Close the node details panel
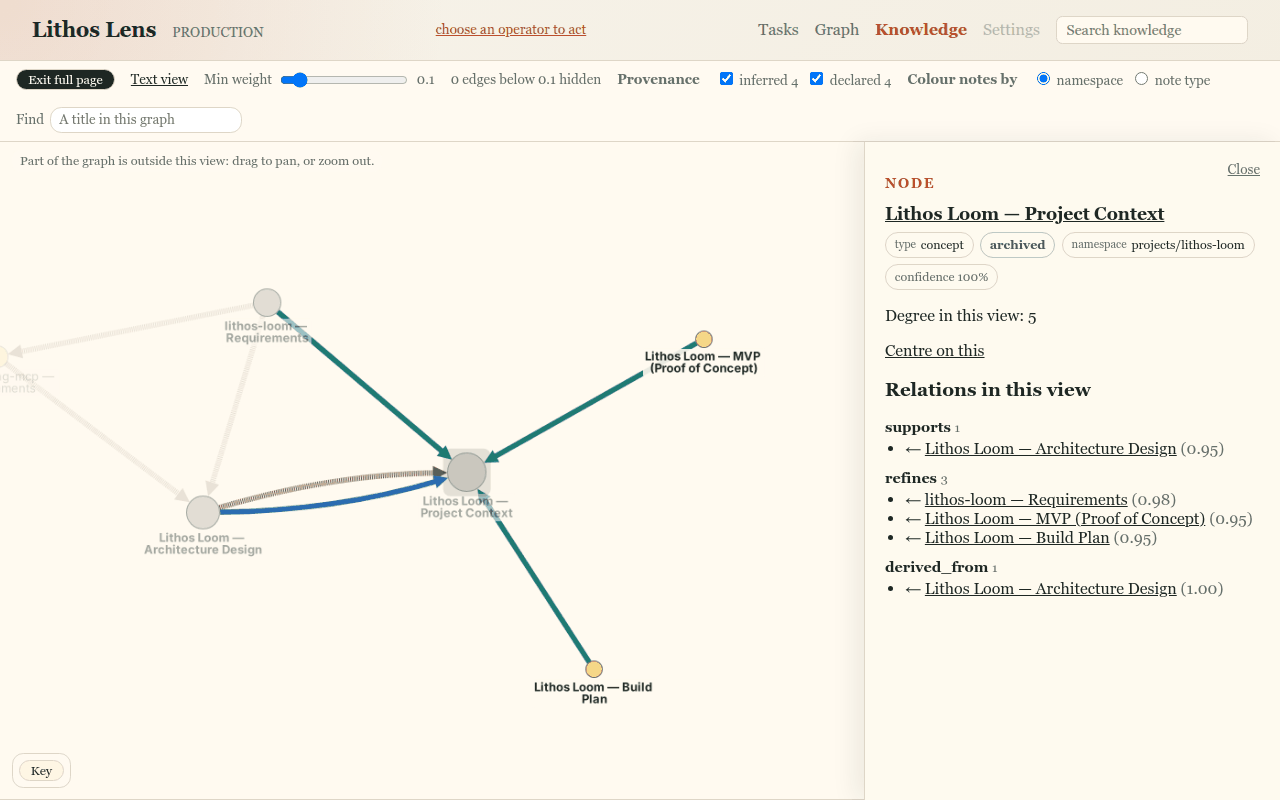Viewport: 1280px width, 800px height. 1243,169
